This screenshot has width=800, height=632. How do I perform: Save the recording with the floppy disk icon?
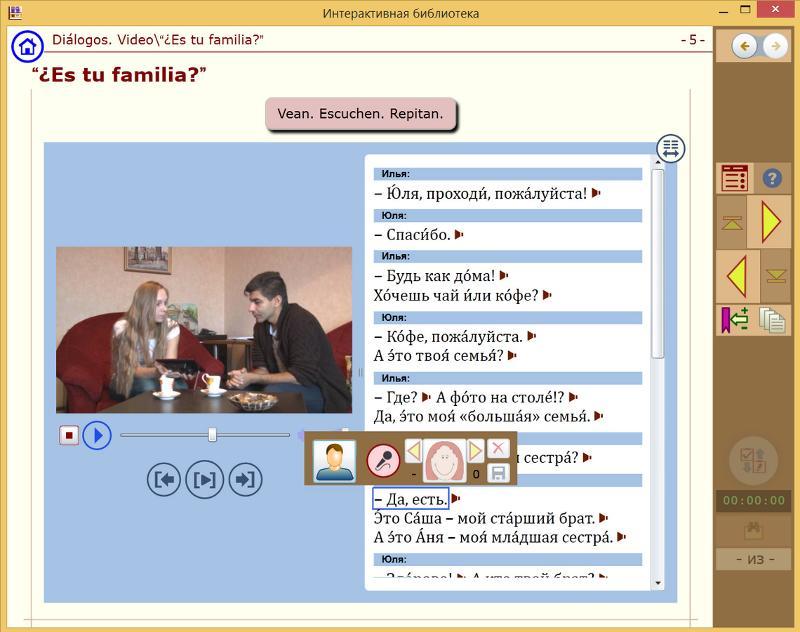497,473
